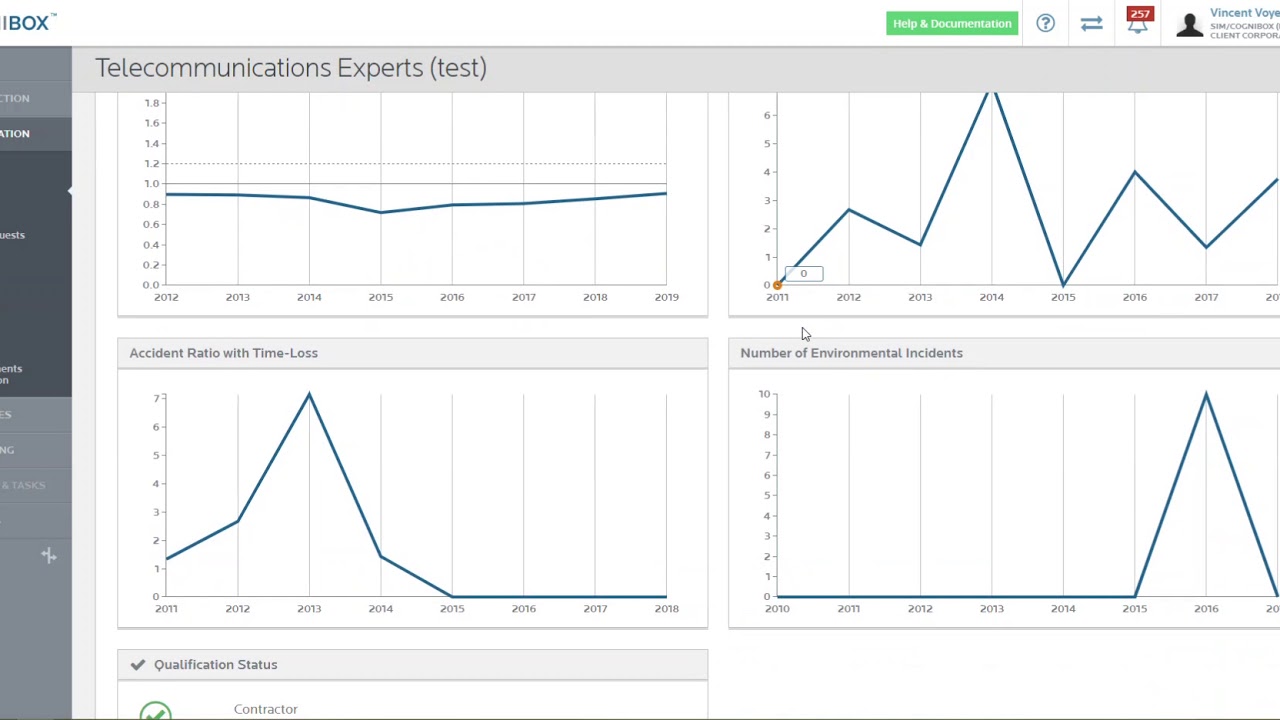Click 2016 peak in Environmental Incidents chart
Screen dimensions: 1280x720
(1206, 395)
